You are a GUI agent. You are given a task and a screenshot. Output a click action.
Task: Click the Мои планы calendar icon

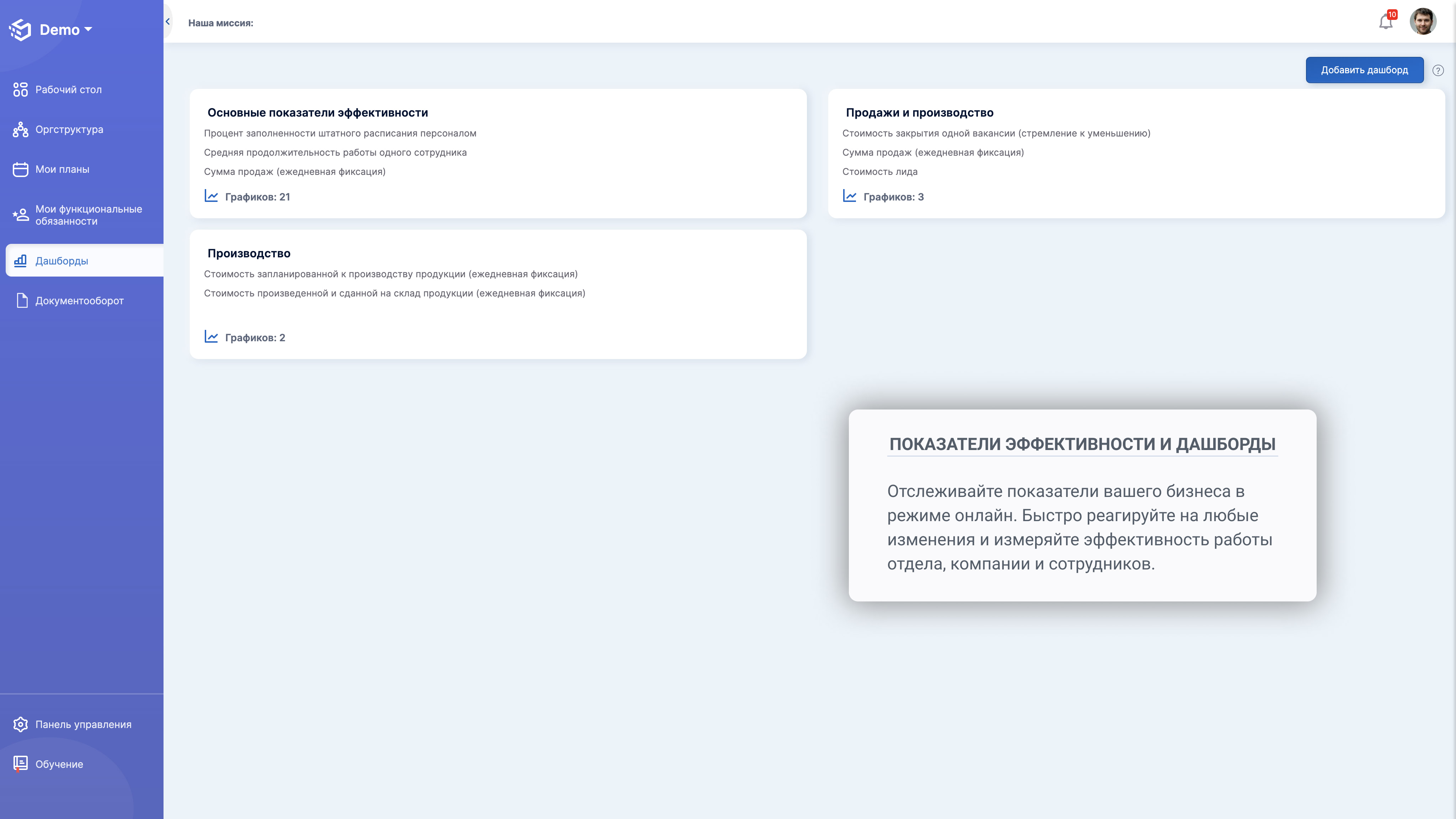(20, 169)
